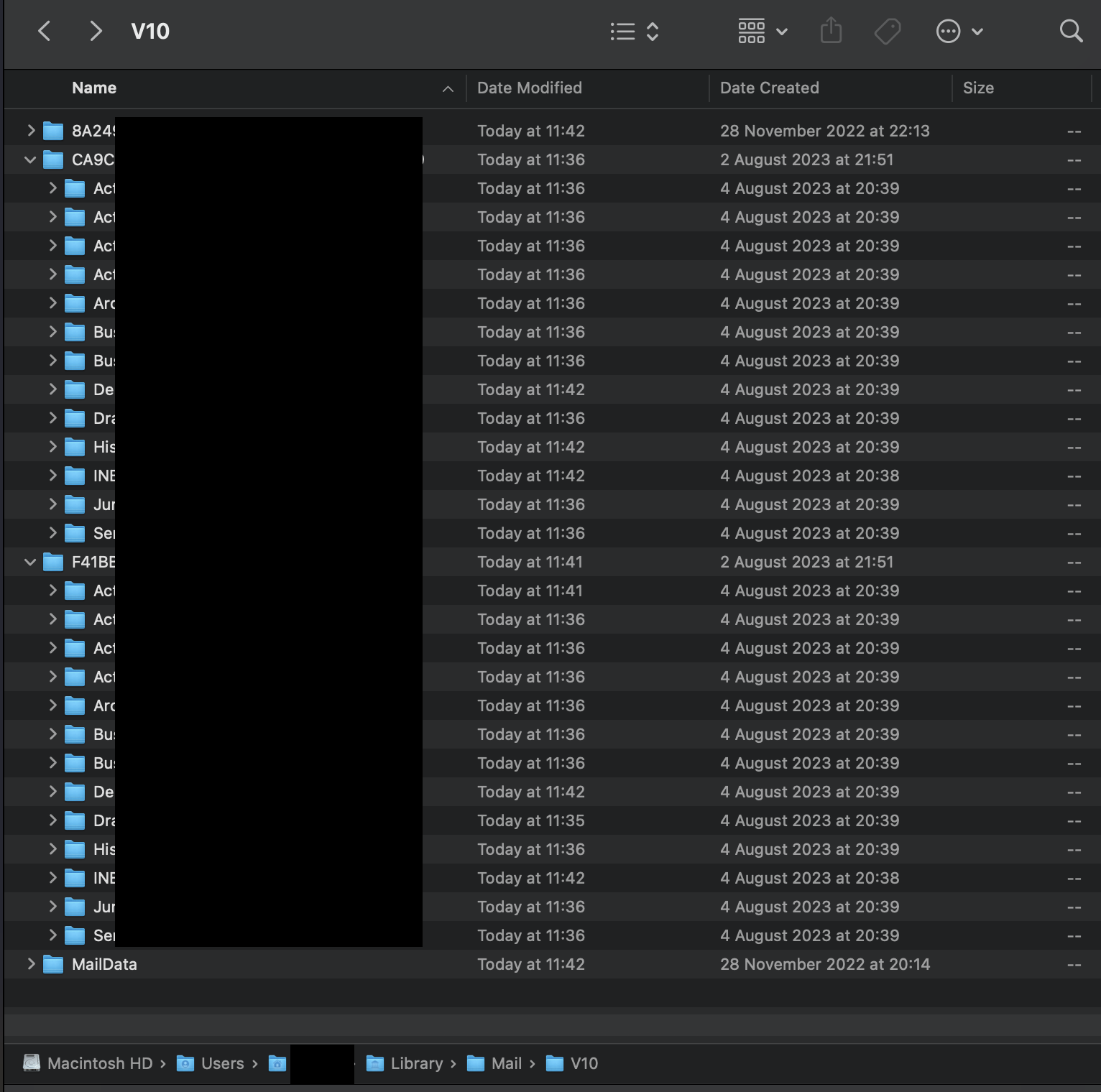The height and width of the screenshot is (1092, 1101).
Task: Sort by Date Modified column header
Action: (x=530, y=88)
